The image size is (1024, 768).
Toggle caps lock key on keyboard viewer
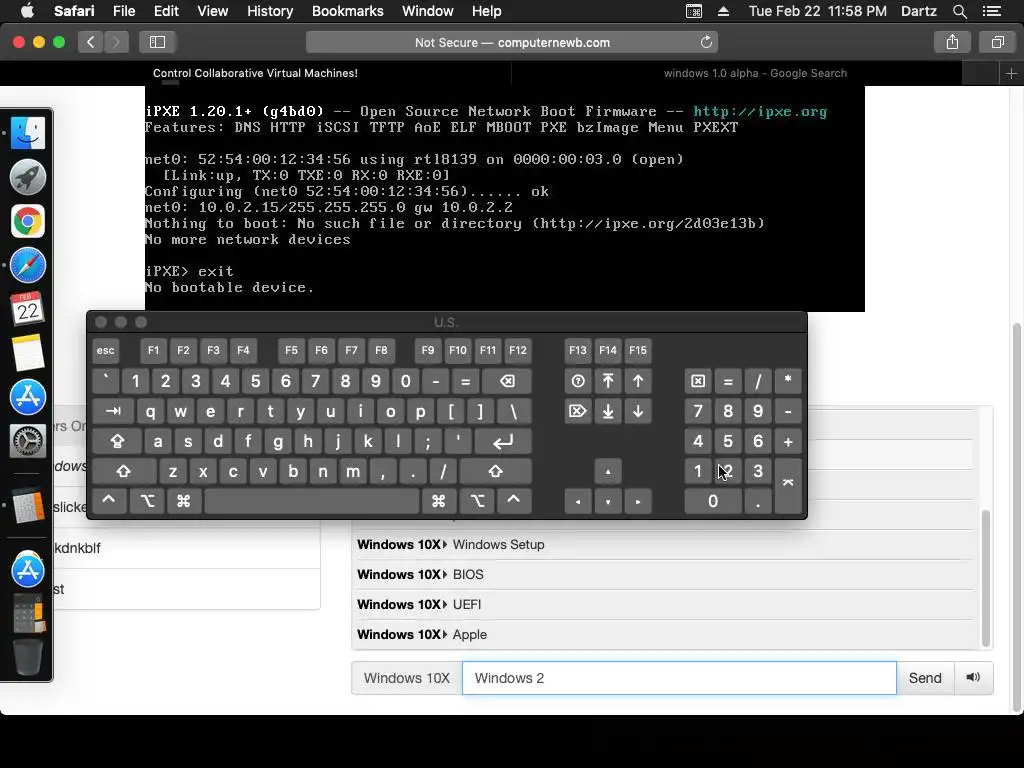(x=117, y=442)
